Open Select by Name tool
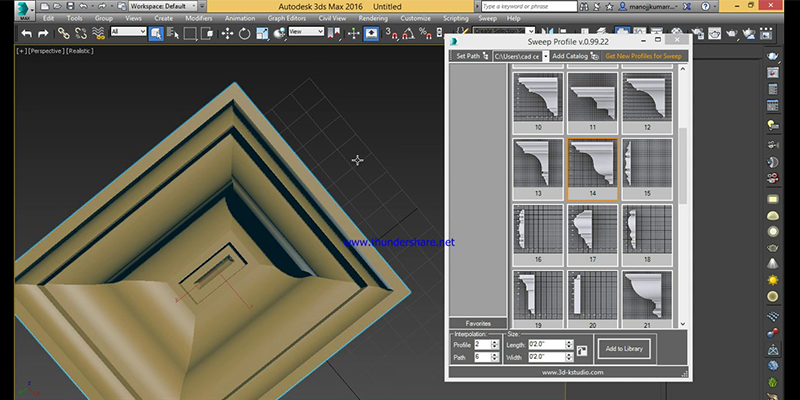 [x=173, y=34]
